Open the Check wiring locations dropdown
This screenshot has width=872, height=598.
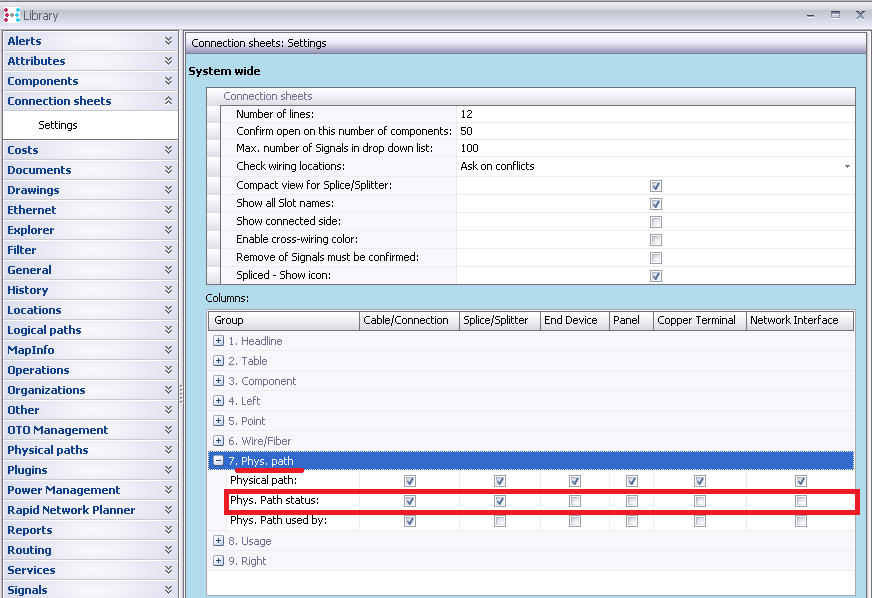click(x=847, y=166)
